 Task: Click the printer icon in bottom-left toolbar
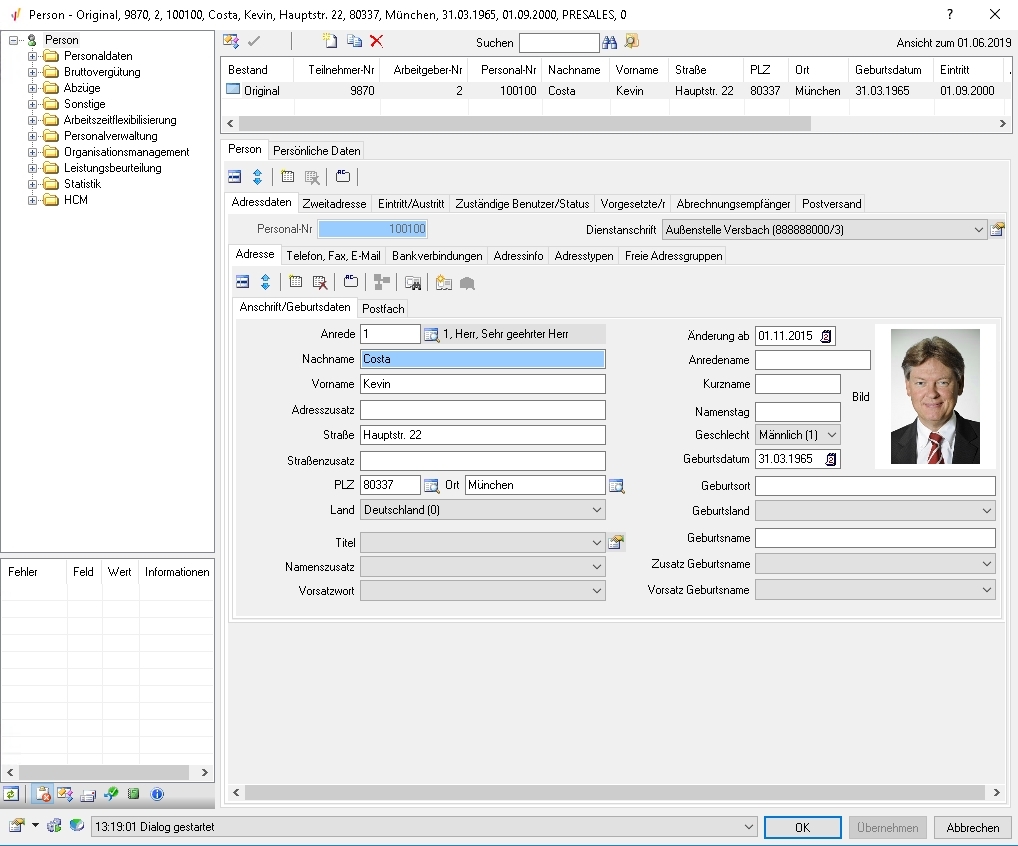(x=87, y=794)
